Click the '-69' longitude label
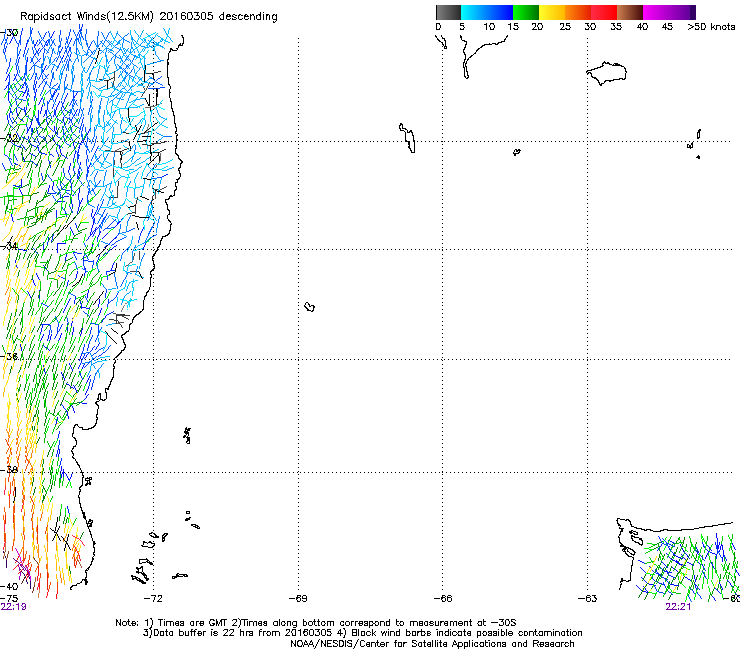Image resolution: width=740 pixels, height=650 pixels. tap(298, 599)
